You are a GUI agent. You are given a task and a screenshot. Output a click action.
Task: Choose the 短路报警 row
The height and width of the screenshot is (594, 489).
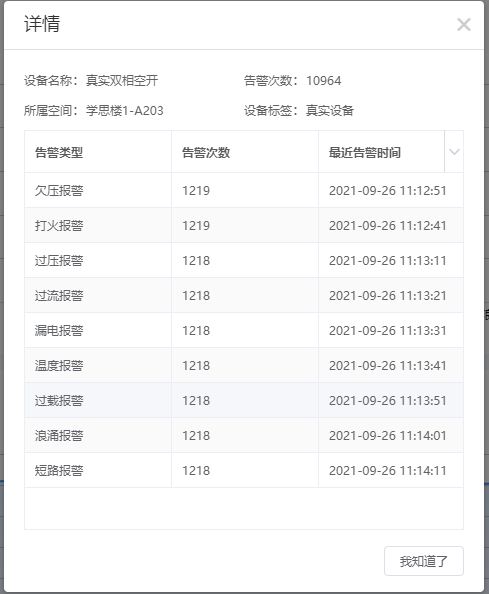pyautogui.click(x=244, y=471)
